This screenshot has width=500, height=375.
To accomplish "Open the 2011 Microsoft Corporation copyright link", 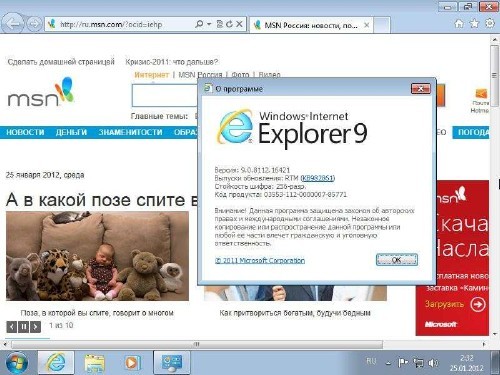I will click(260, 260).
